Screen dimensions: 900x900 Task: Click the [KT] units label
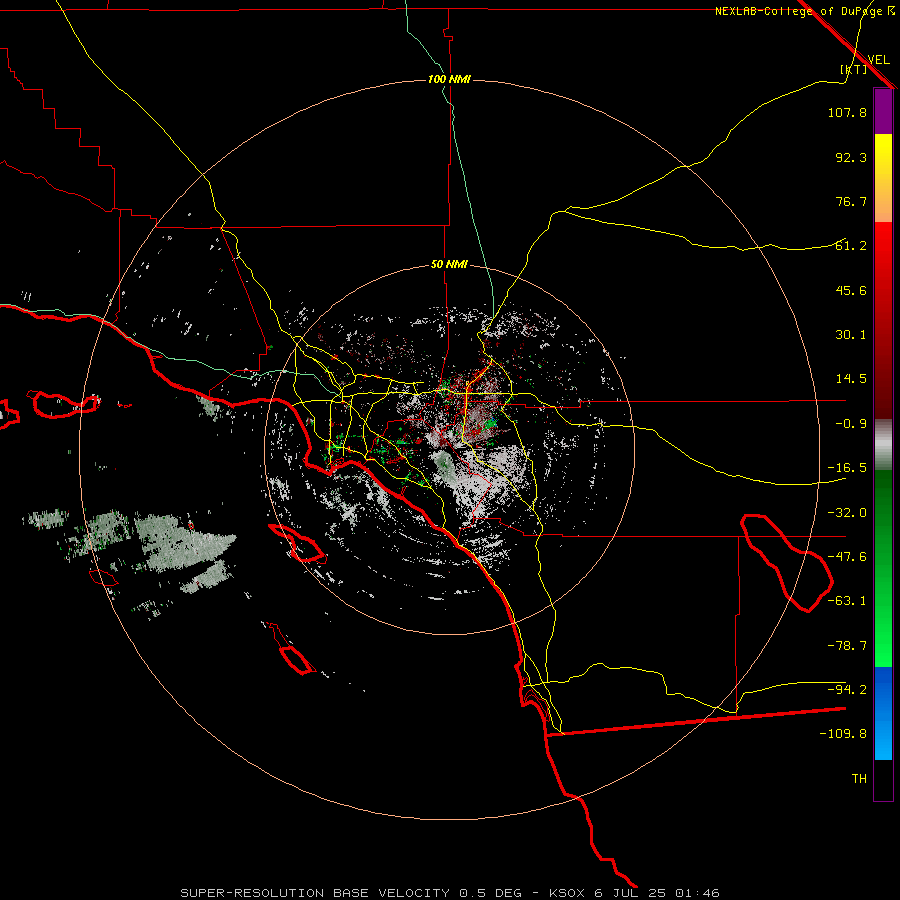854,69
